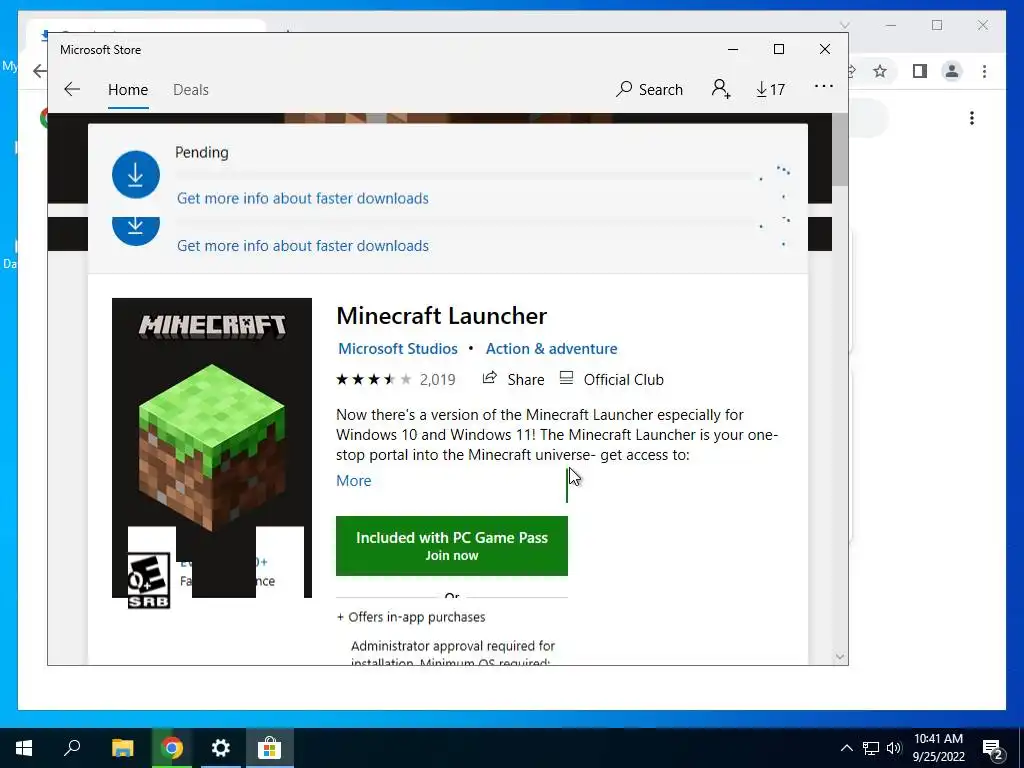Show hidden system tray icons
This screenshot has height=768, width=1024.
pos(846,748)
